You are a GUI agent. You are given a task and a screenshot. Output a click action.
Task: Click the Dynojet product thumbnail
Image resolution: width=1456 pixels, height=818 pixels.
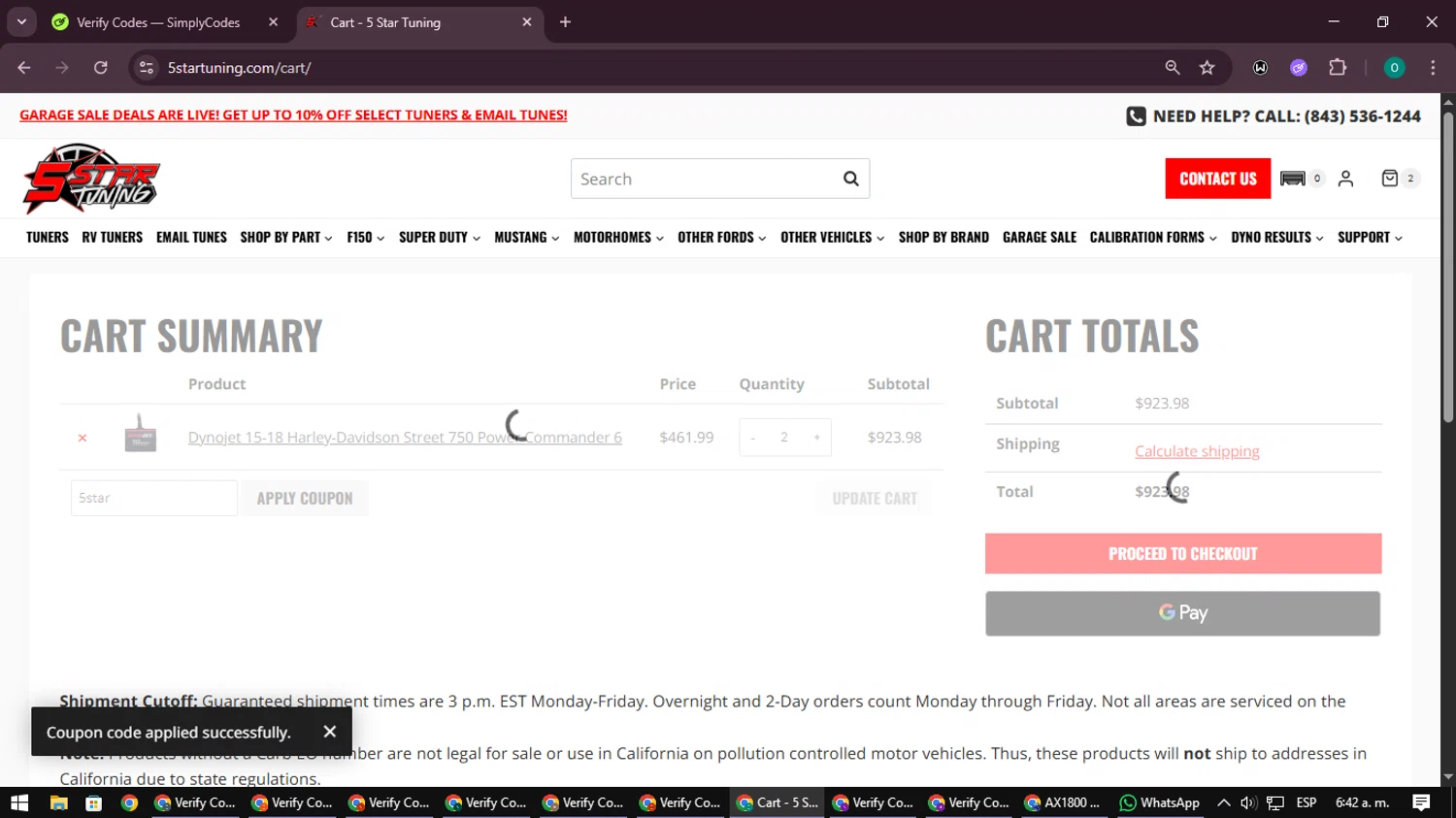tap(141, 434)
